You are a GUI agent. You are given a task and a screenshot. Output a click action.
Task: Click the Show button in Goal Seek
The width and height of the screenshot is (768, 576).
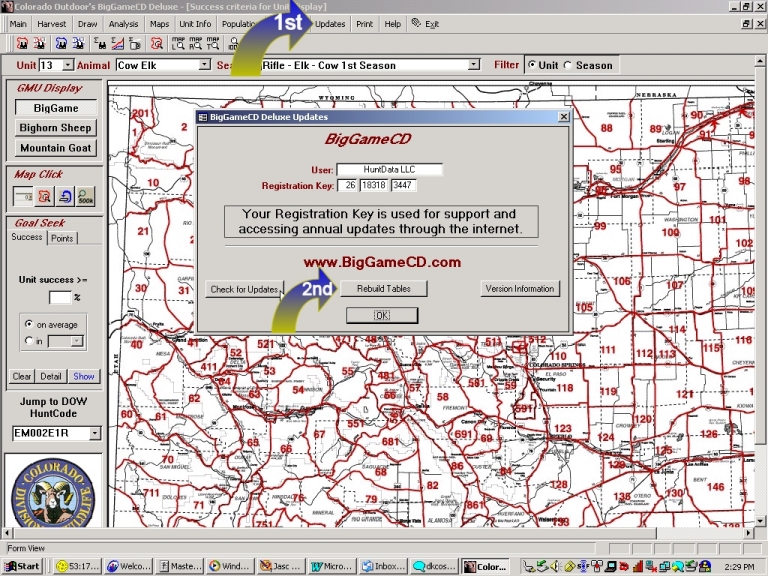pos(84,376)
